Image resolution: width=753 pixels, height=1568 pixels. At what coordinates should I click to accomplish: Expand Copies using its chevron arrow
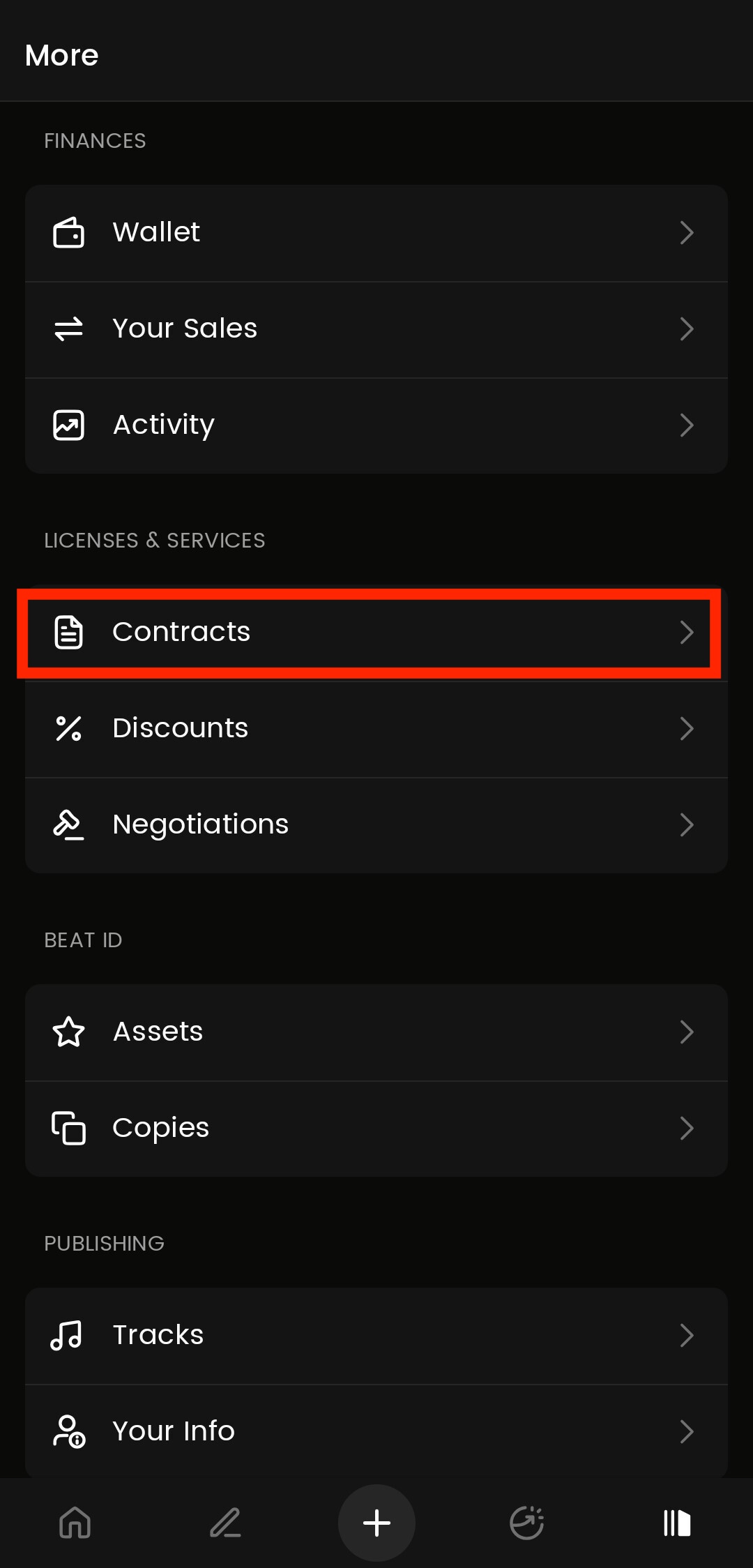[x=686, y=1128]
